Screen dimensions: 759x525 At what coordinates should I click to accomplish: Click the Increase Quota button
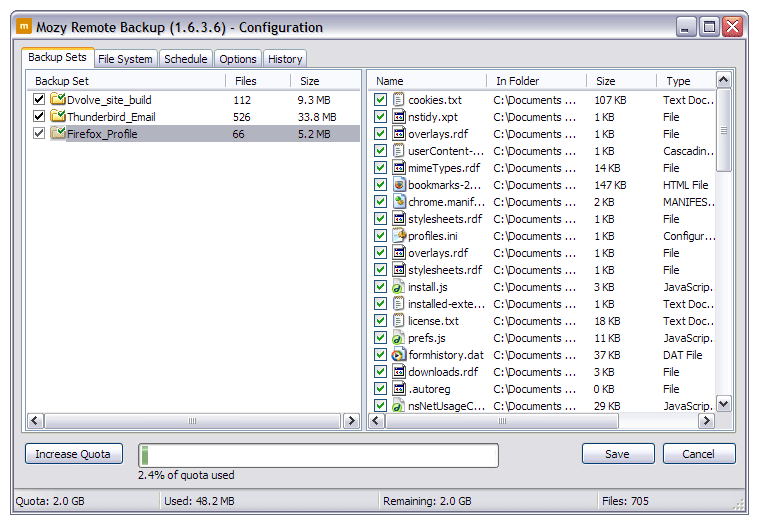[74, 454]
